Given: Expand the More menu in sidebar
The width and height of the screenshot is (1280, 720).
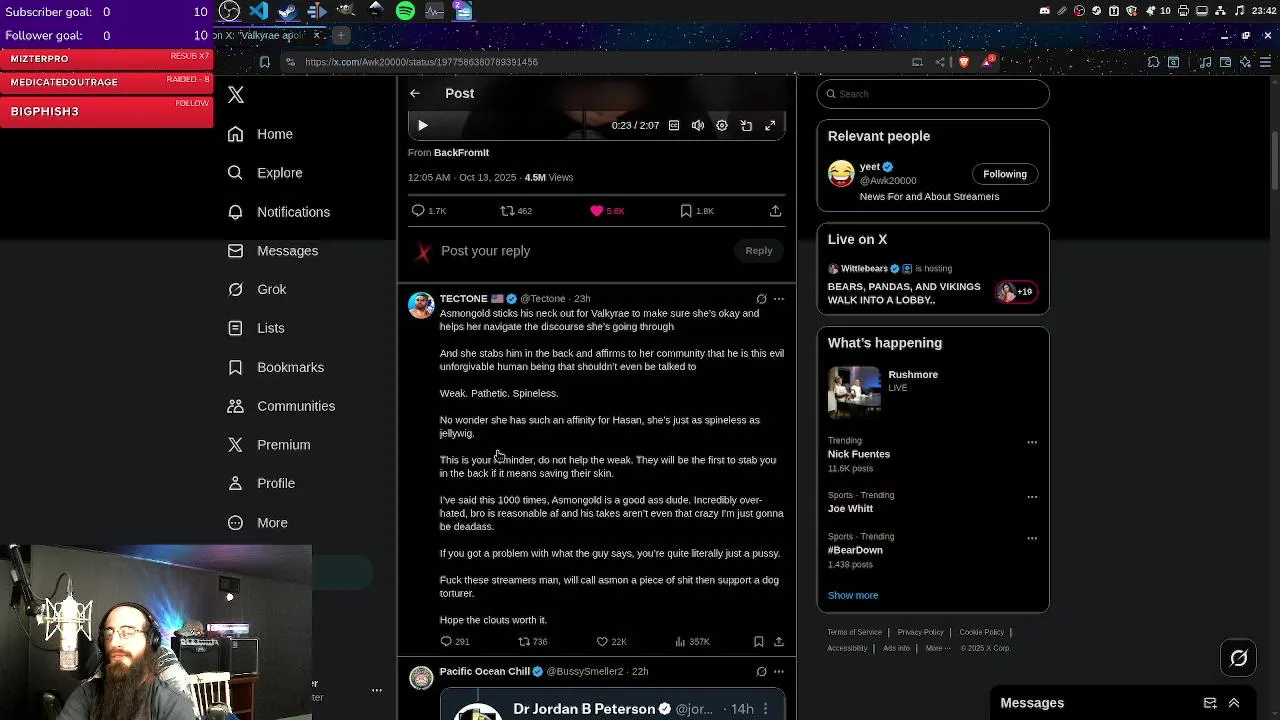Looking at the screenshot, I should coord(258,523).
